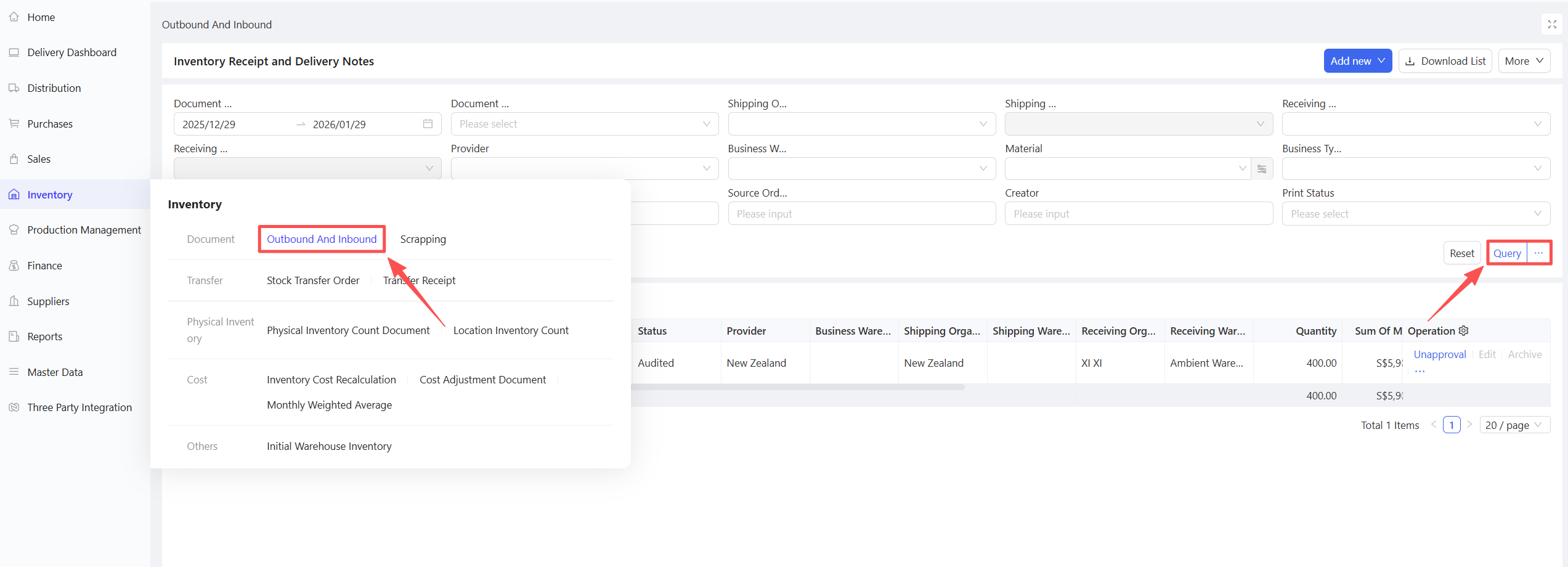Open the date range calendar icon

coord(428,124)
